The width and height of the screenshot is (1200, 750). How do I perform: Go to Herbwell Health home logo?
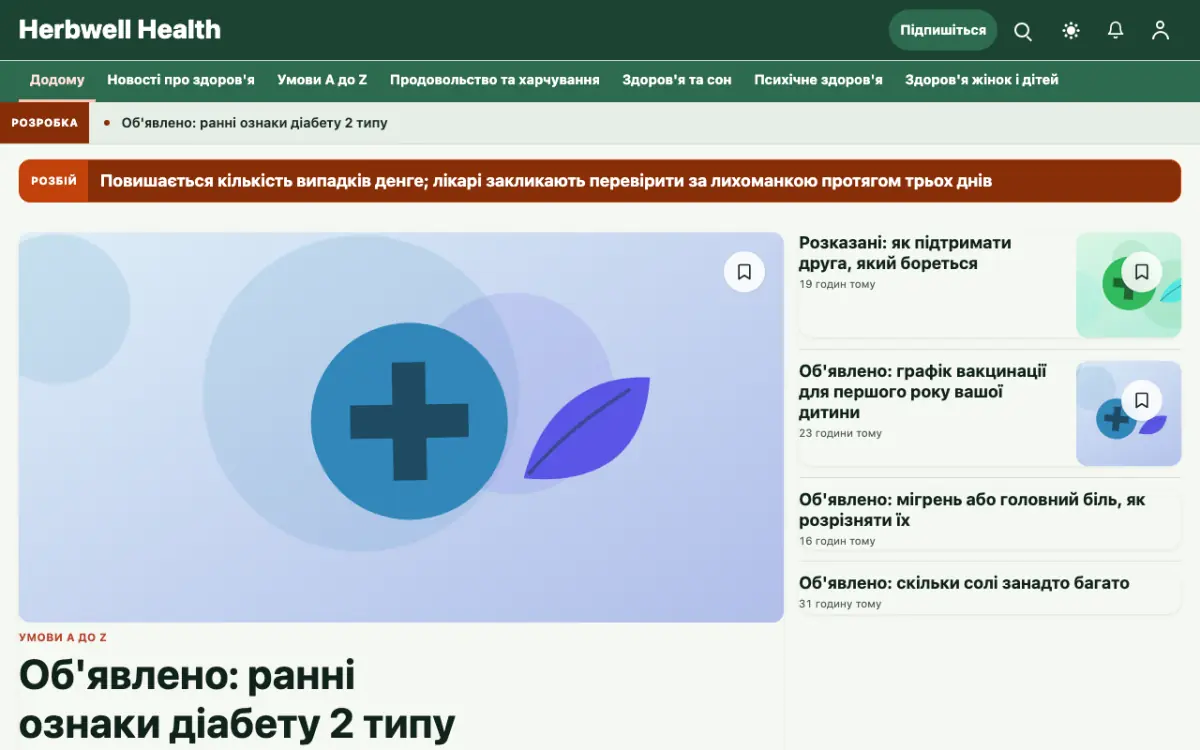120,30
